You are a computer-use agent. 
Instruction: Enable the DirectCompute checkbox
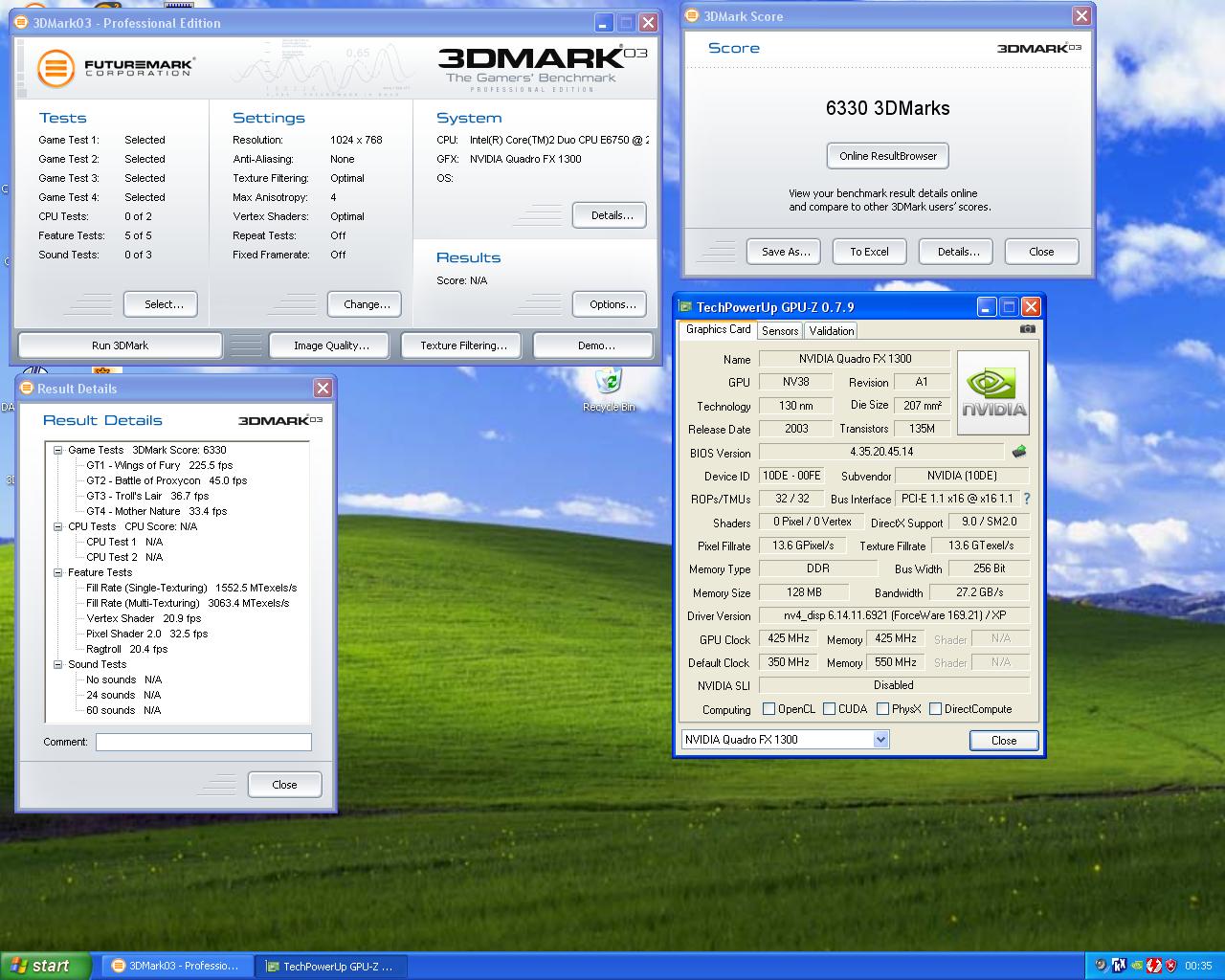click(935, 709)
